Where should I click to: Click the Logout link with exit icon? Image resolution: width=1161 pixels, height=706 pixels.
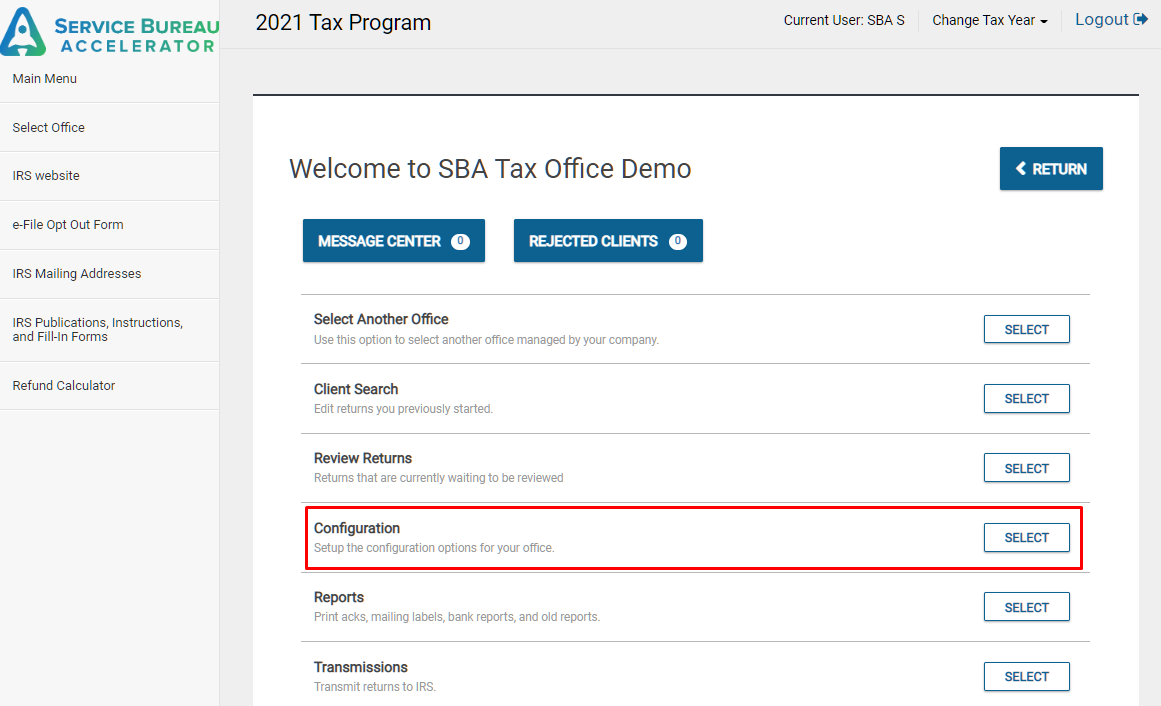[x=1110, y=20]
